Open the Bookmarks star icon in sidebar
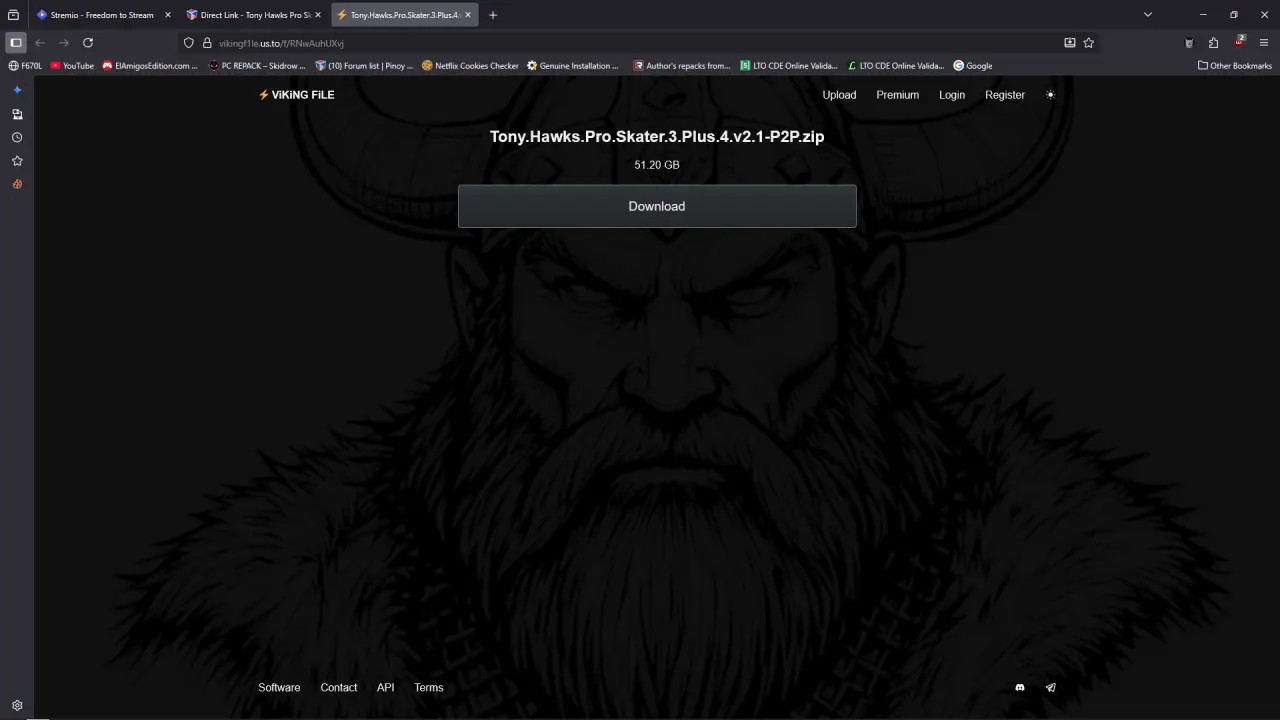 pos(17,161)
